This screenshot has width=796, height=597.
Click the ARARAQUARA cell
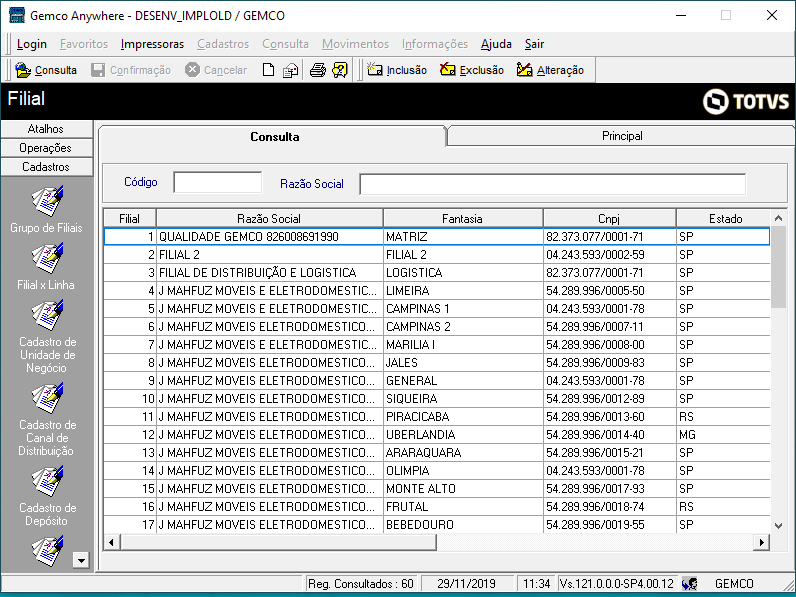coord(462,453)
